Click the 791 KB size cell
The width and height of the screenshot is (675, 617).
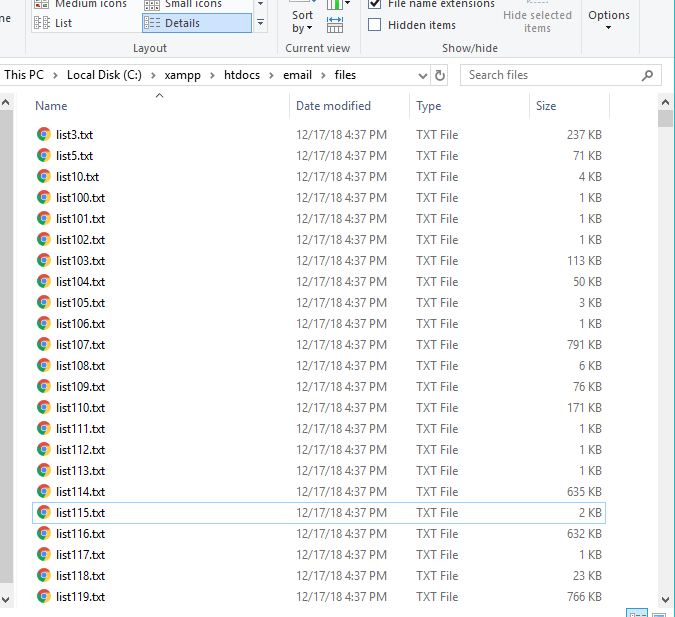(584, 345)
